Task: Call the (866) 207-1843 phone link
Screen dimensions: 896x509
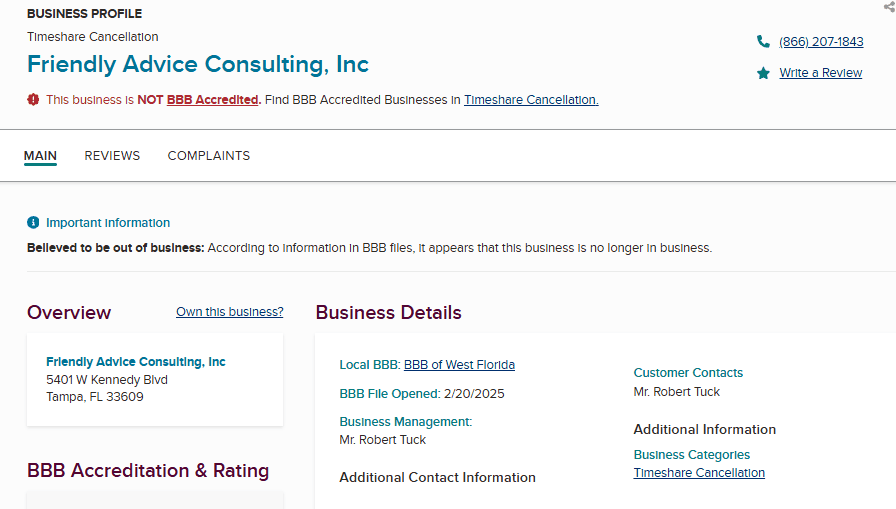Action: pyautogui.click(x=821, y=42)
